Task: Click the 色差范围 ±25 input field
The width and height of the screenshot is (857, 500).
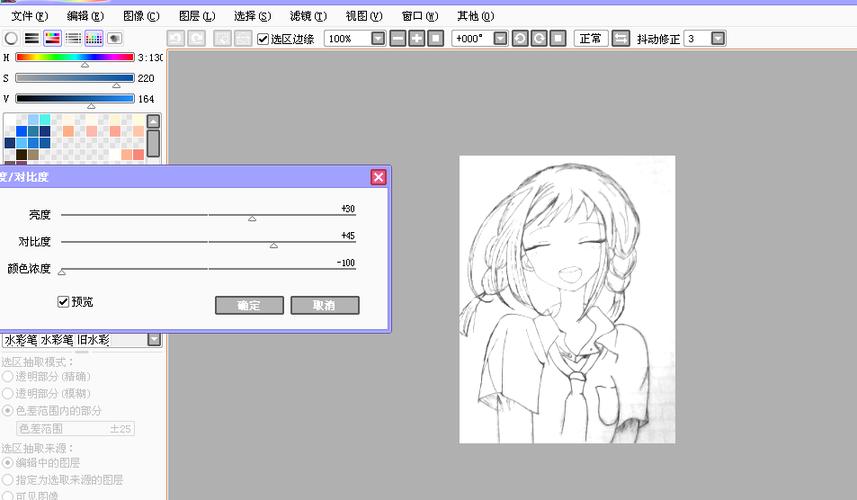Action: (76, 428)
